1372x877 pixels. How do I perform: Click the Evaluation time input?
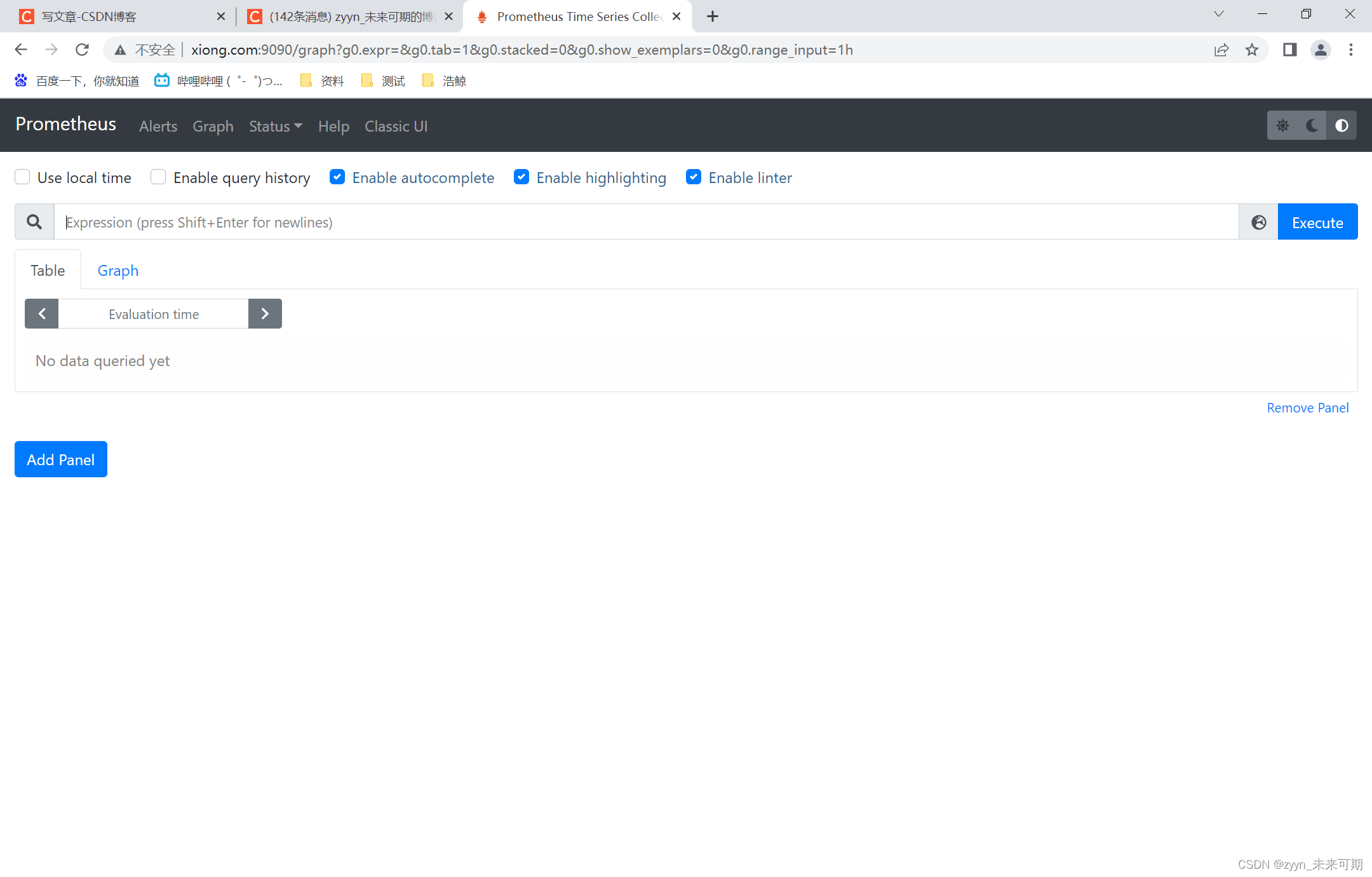[154, 314]
